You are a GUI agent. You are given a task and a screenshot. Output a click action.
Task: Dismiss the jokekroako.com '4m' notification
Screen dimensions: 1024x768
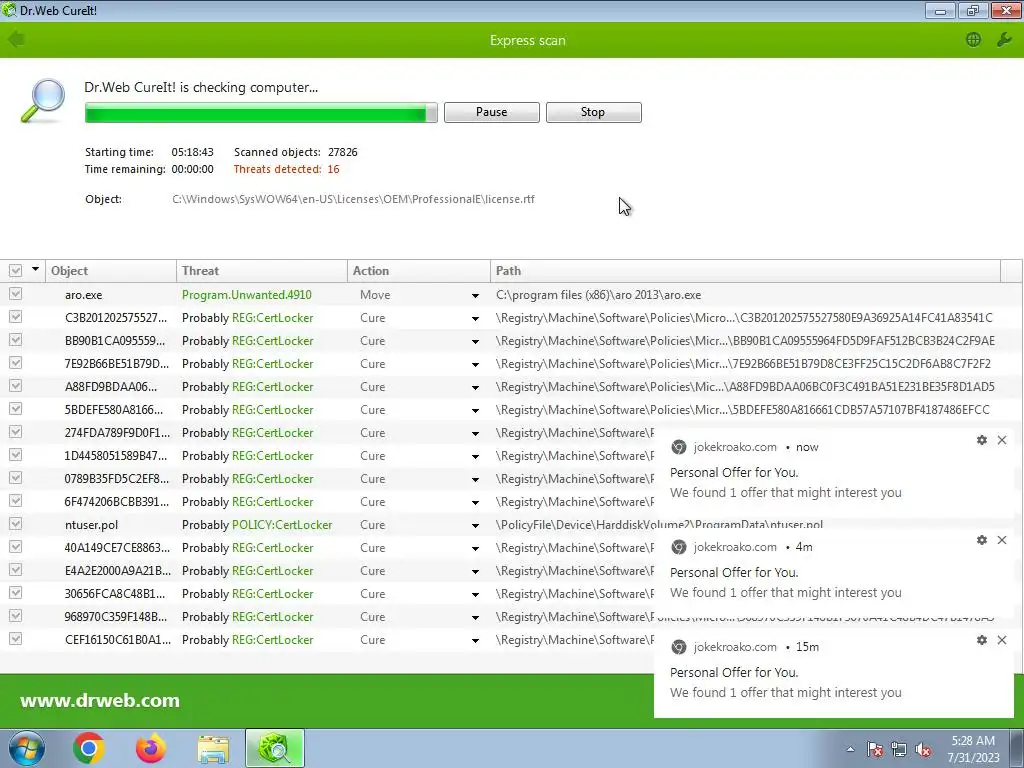pyautogui.click(x=1002, y=540)
